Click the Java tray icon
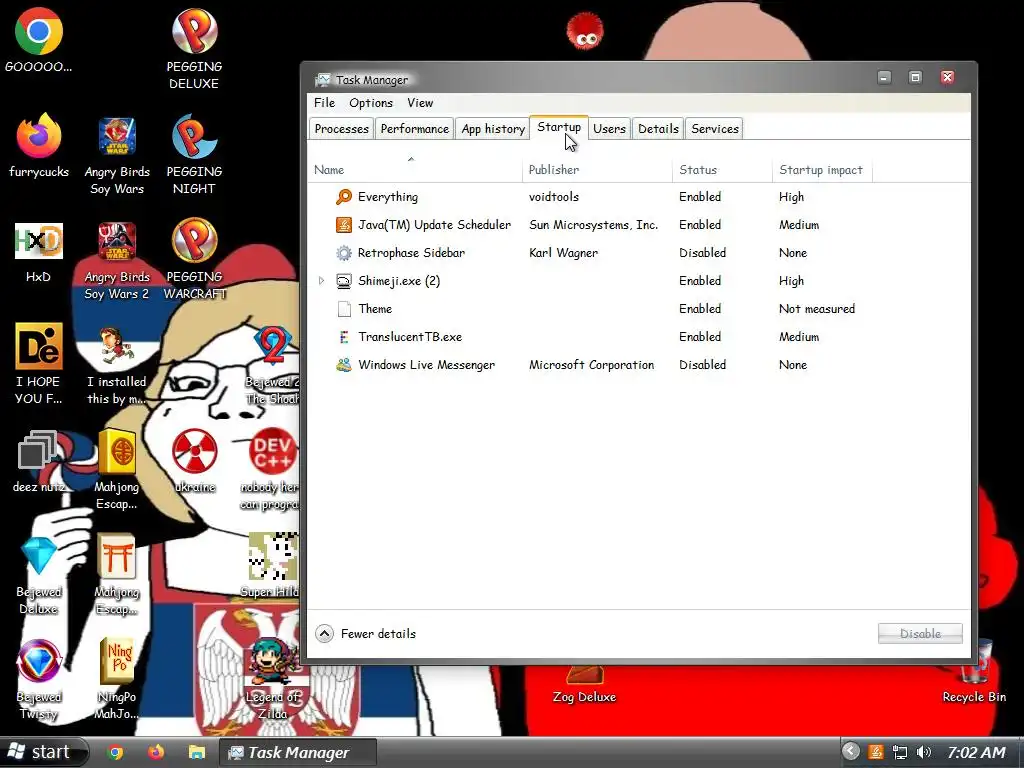 tap(876, 752)
